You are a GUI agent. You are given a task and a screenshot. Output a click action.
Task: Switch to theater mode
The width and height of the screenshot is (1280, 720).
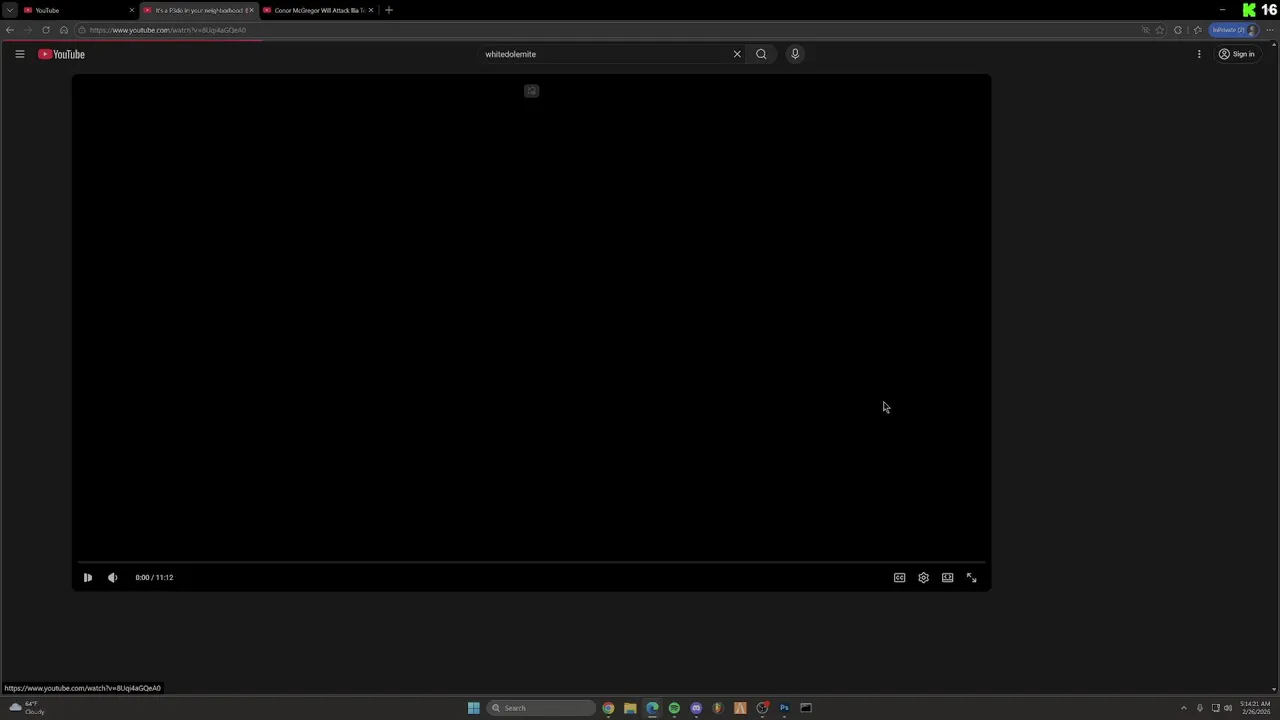(x=947, y=577)
